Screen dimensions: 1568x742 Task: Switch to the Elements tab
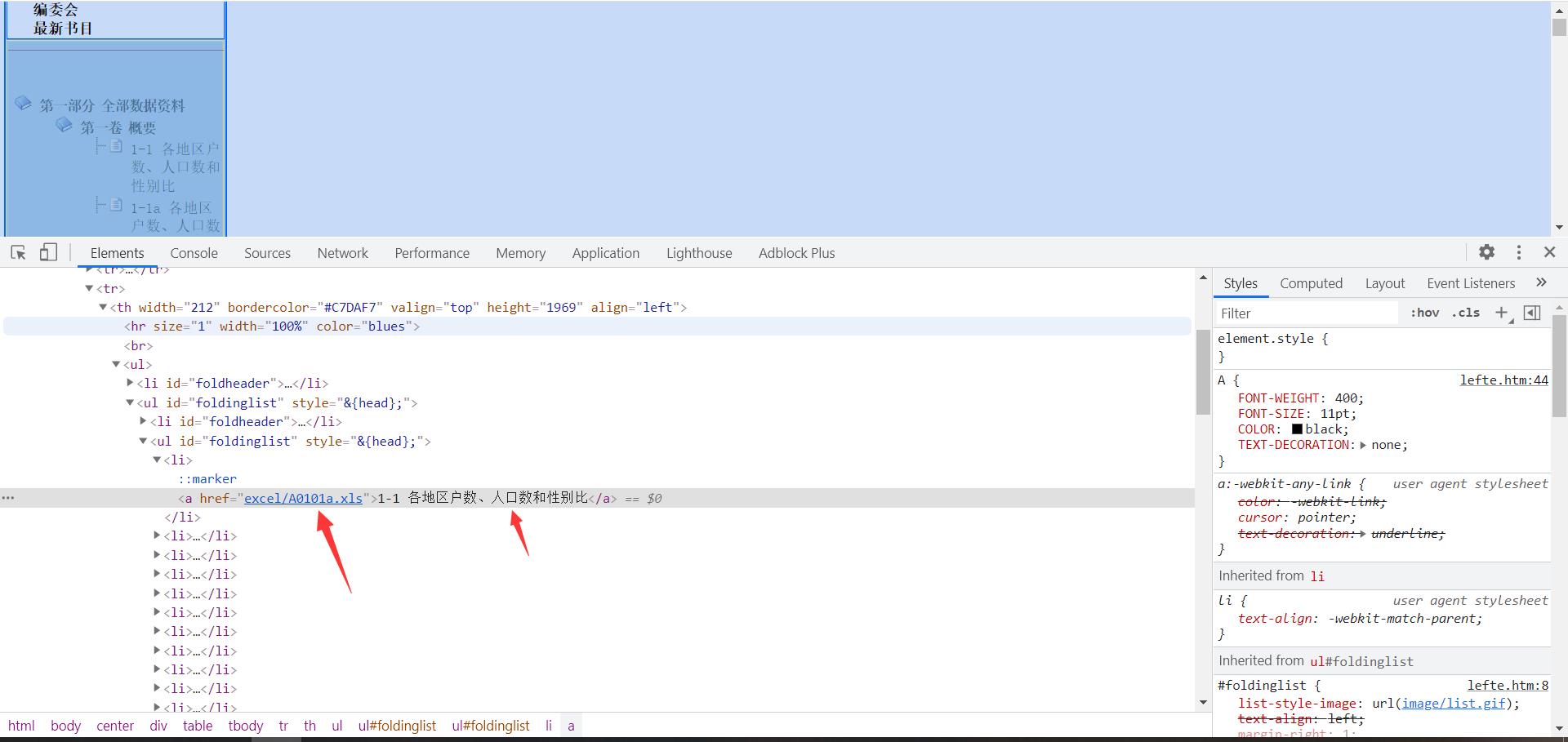coord(117,253)
